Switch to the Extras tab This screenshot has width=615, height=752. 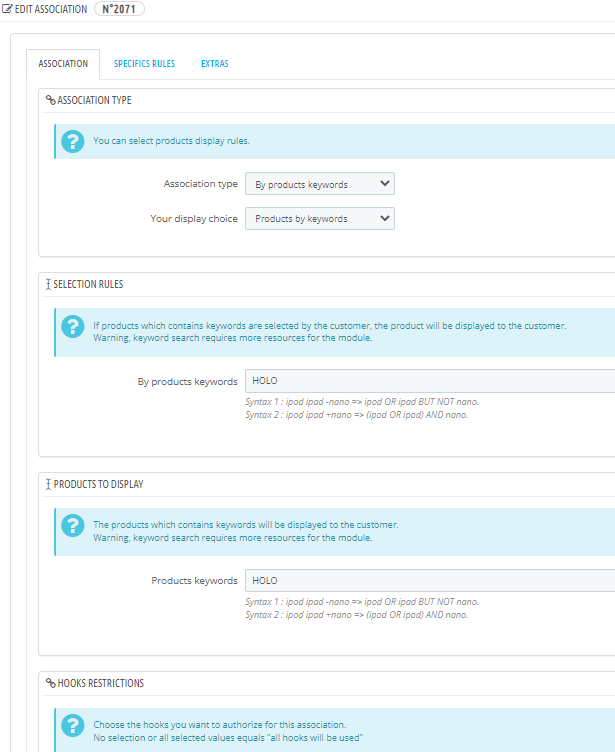[x=215, y=64]
